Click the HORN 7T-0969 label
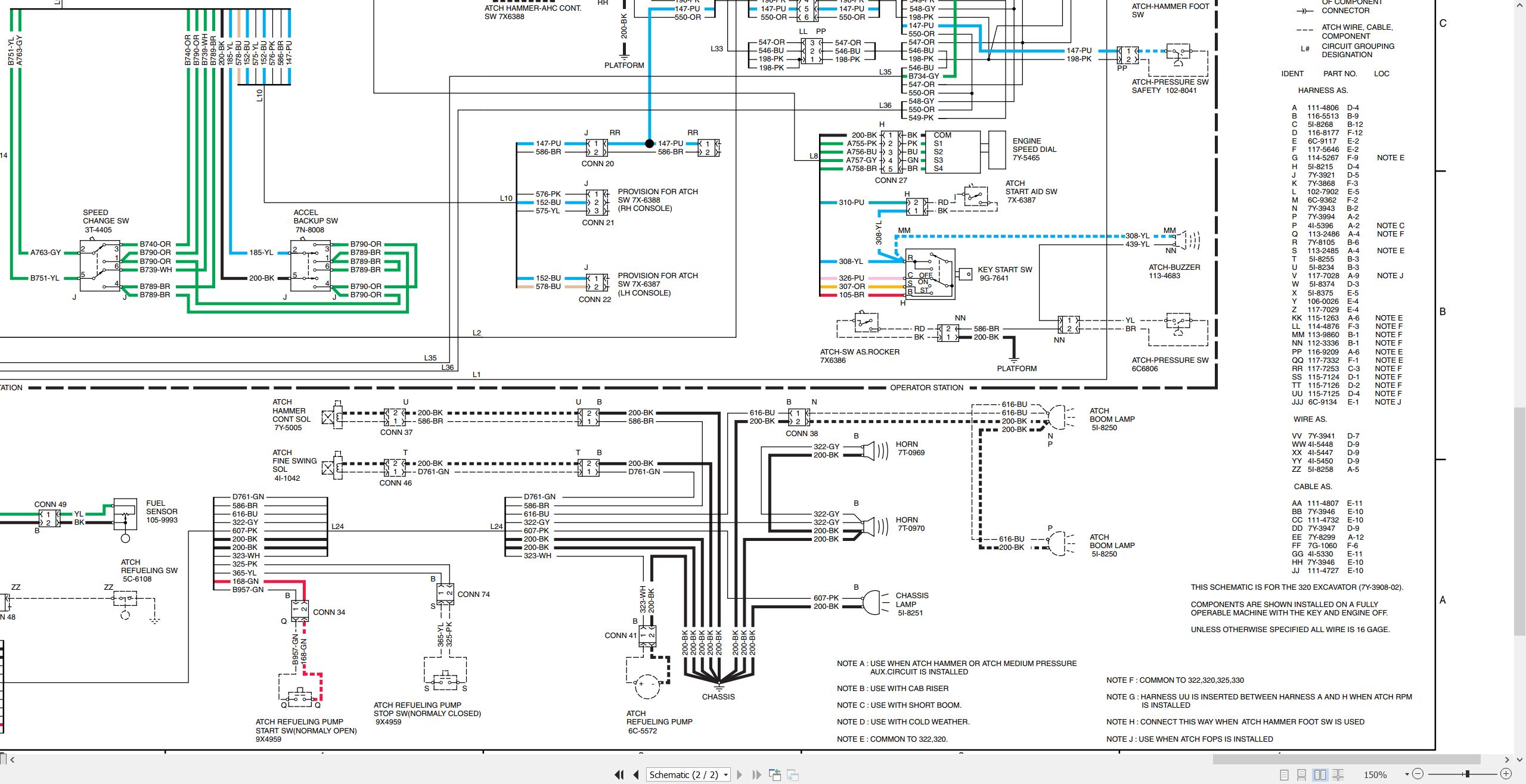Image resolution: width=1526 pixels, height=784 pixels. (910, 448)
